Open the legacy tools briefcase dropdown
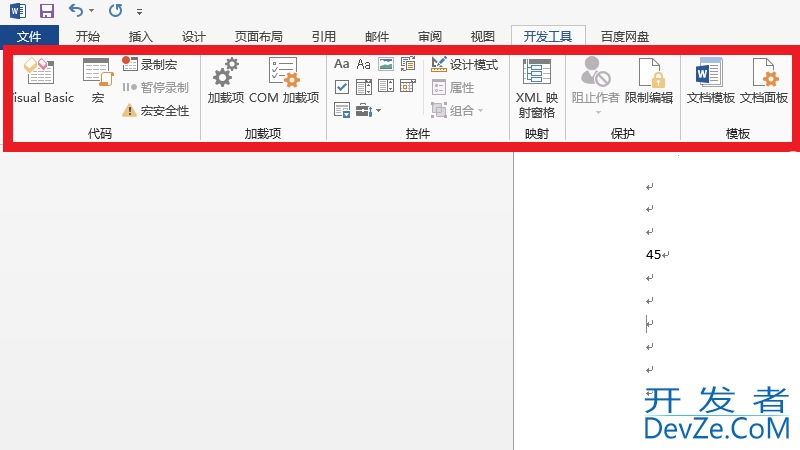 coord(368,110)
